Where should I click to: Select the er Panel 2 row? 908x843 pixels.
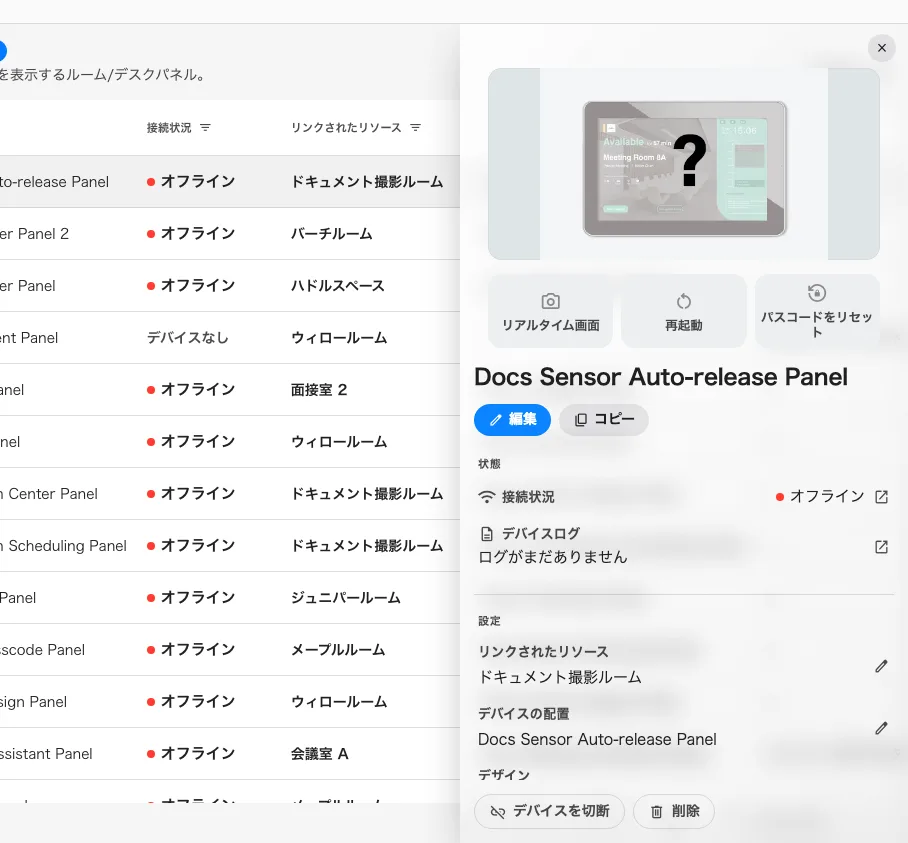[230, 234]
